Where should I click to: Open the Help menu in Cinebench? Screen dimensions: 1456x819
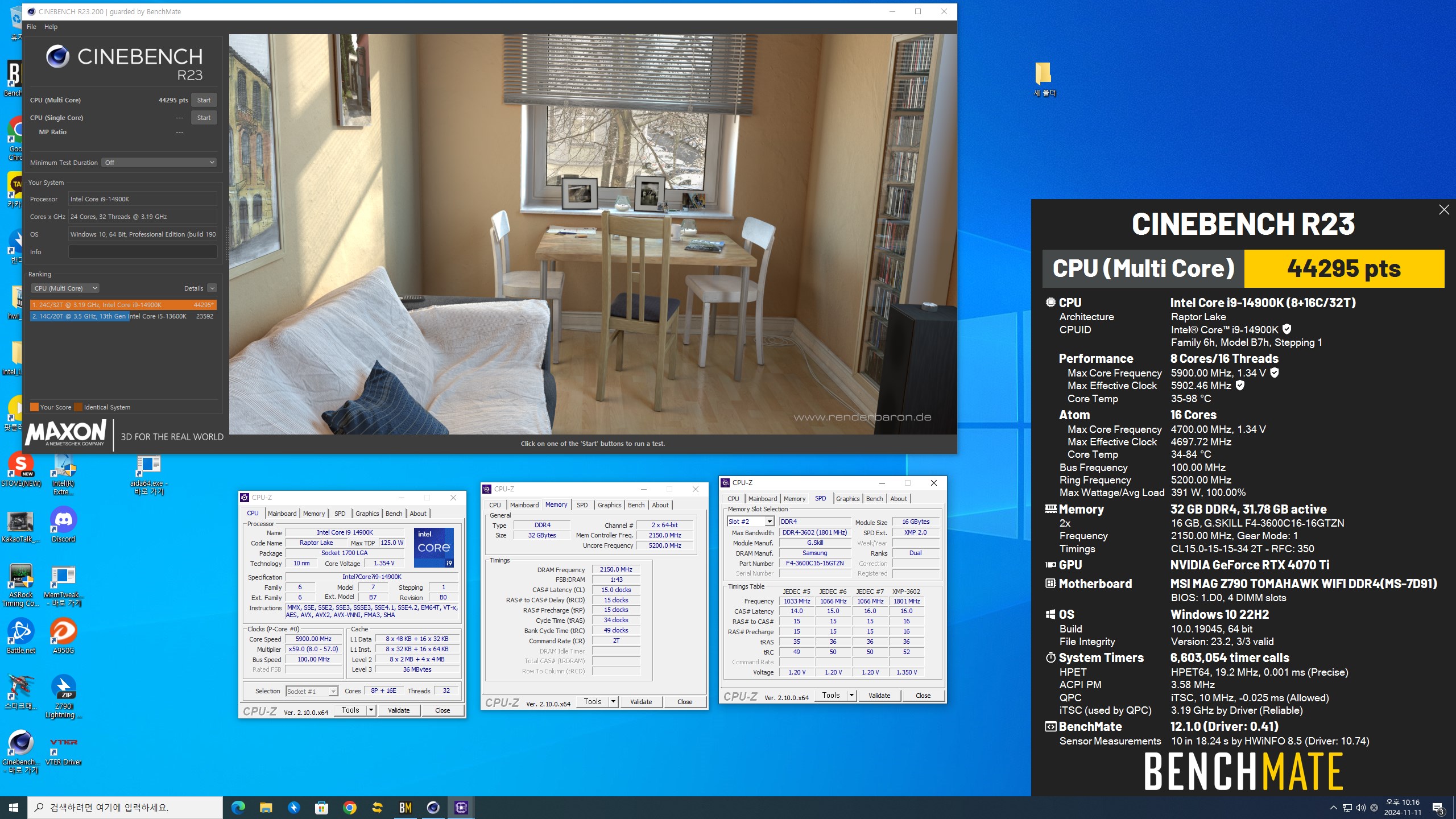click(51, 27)
